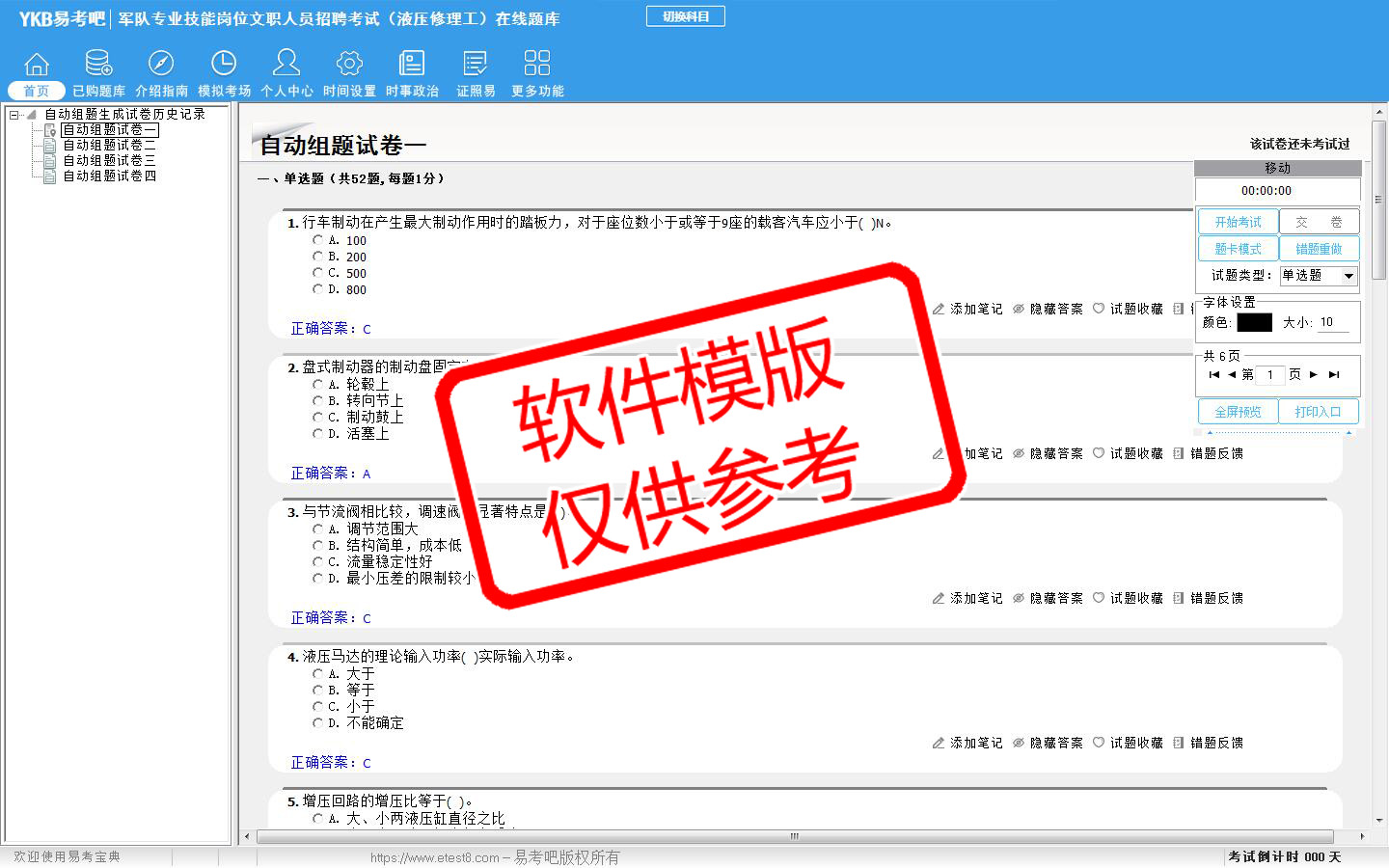
Task: Open the 个人中心 user icon
Action: pos(286,63)
